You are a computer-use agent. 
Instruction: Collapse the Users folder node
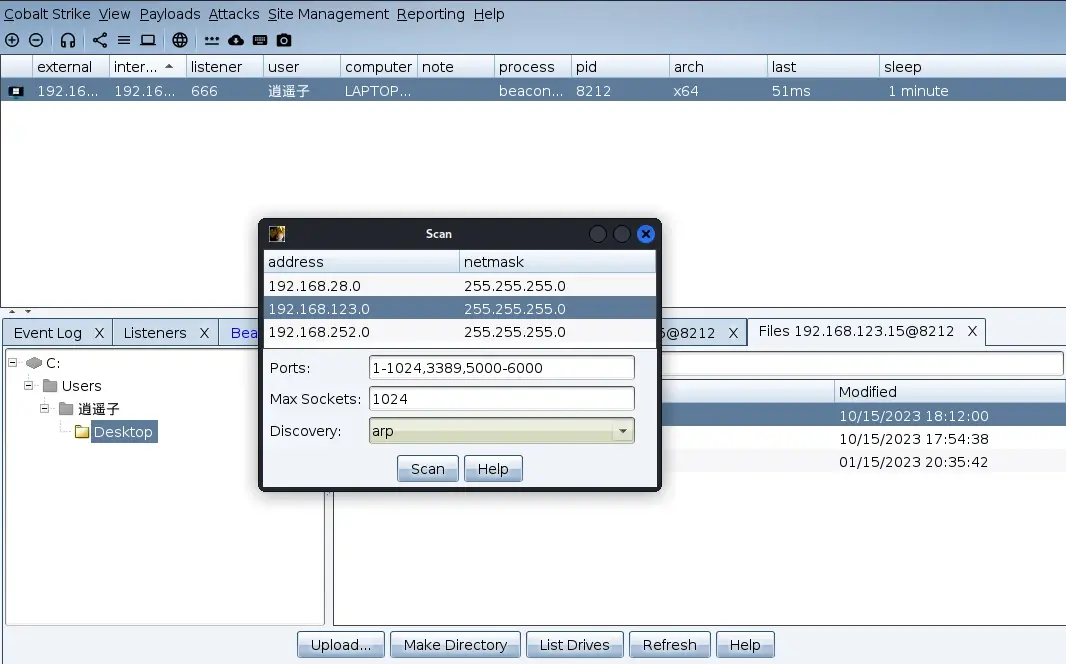tap(29, 385)
